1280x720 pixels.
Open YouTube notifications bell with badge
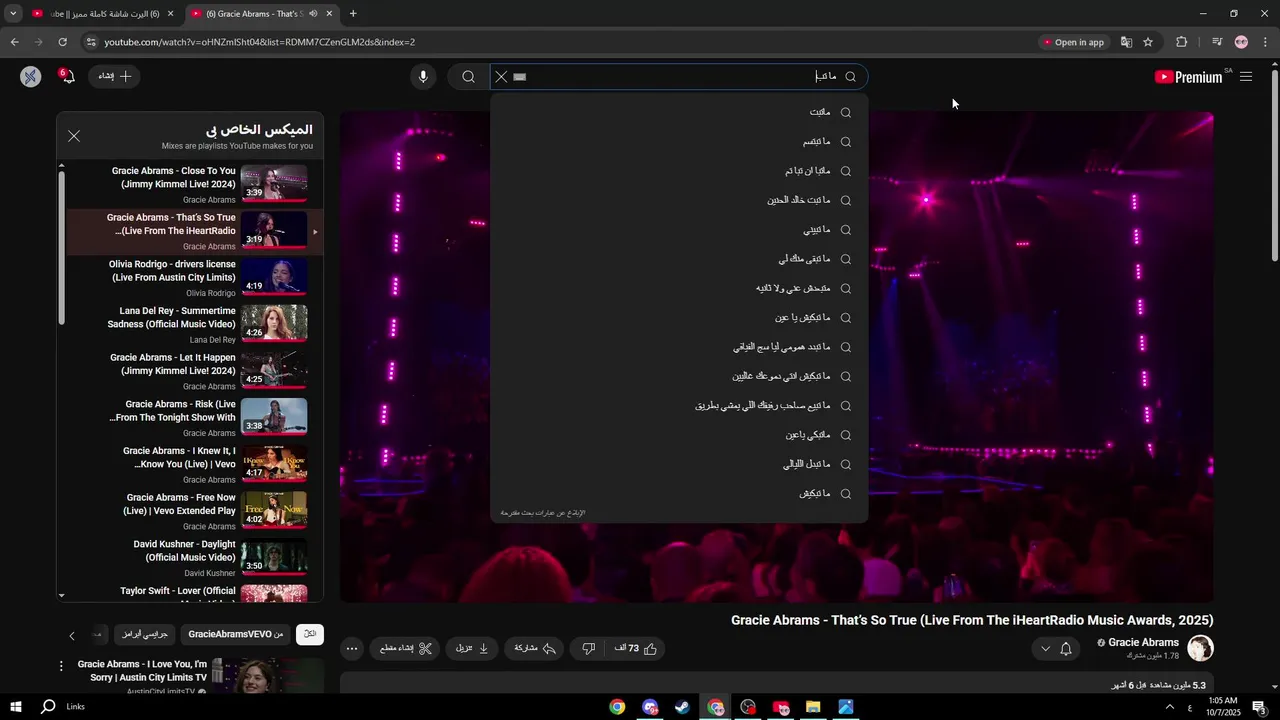tap(67, 76)
